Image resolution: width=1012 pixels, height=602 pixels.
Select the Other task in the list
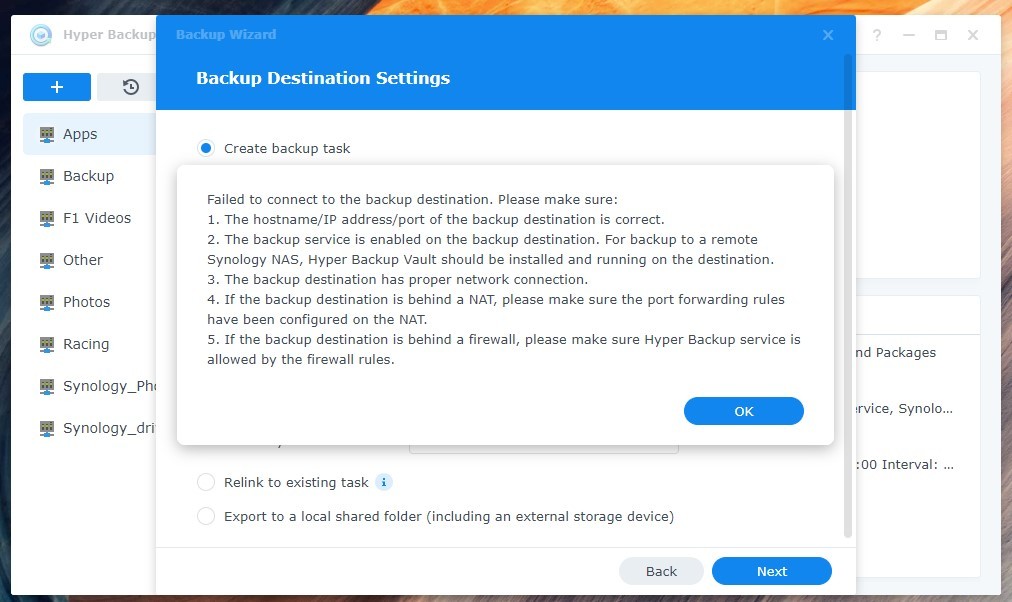click(83, 260)
